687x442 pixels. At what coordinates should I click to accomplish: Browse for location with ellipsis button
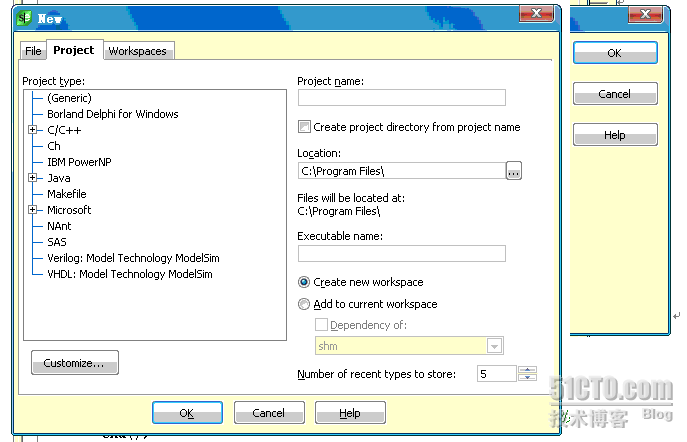pos(513,170)
